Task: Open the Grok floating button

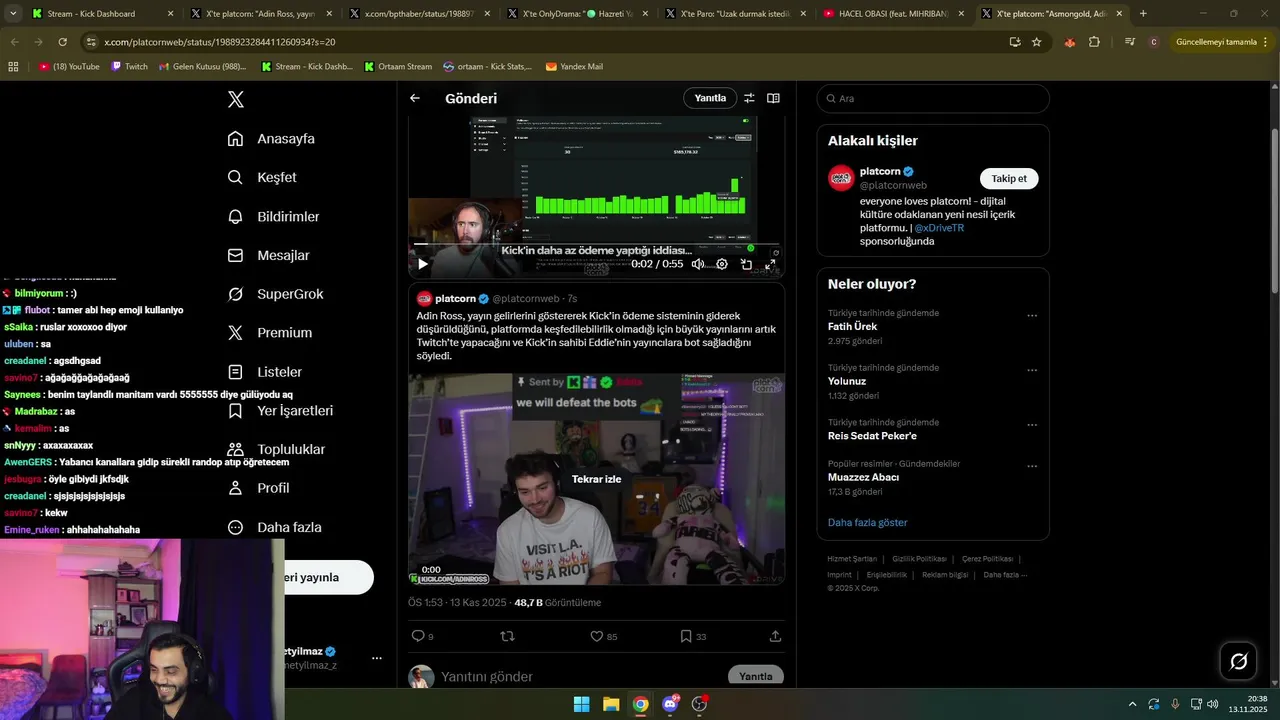Action: (1238, 661)
